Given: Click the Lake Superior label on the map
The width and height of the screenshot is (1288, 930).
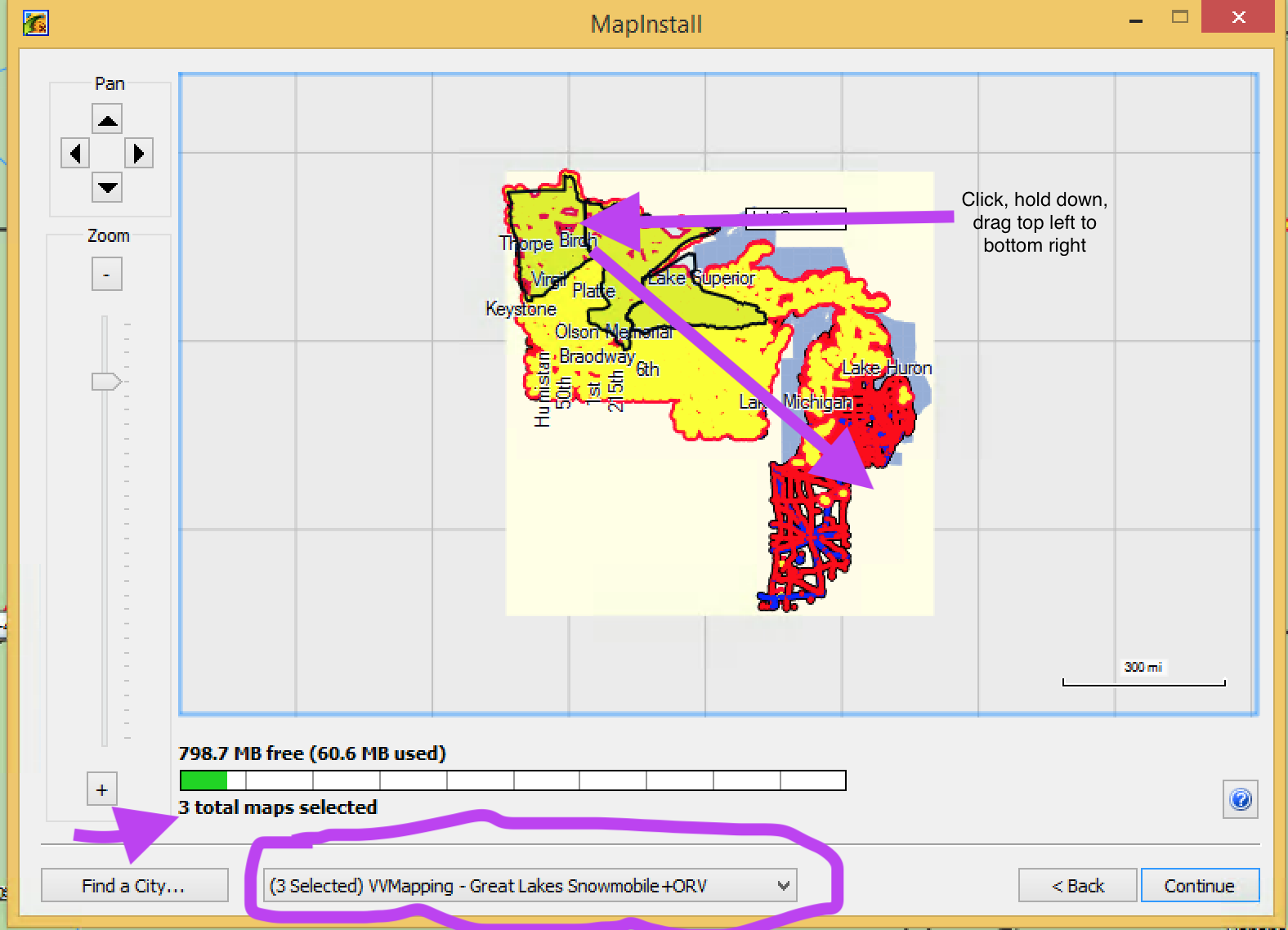Looking at the screenshot, I should point(701,278).
